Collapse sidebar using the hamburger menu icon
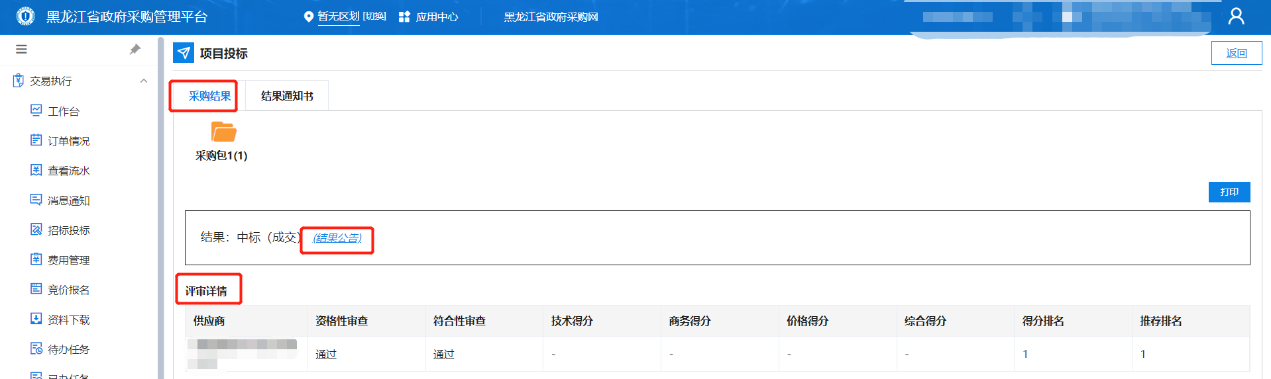The width and height of the screenshot is (1271, 379). click(21, 49)
